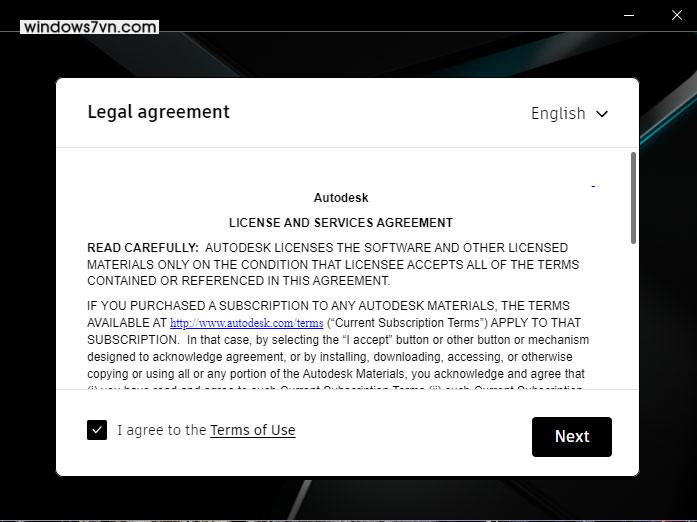The image size is (697, 522).
Task: Expand the chevron arrow beside English
Action: pyautogui.click(x=602, y=114)
